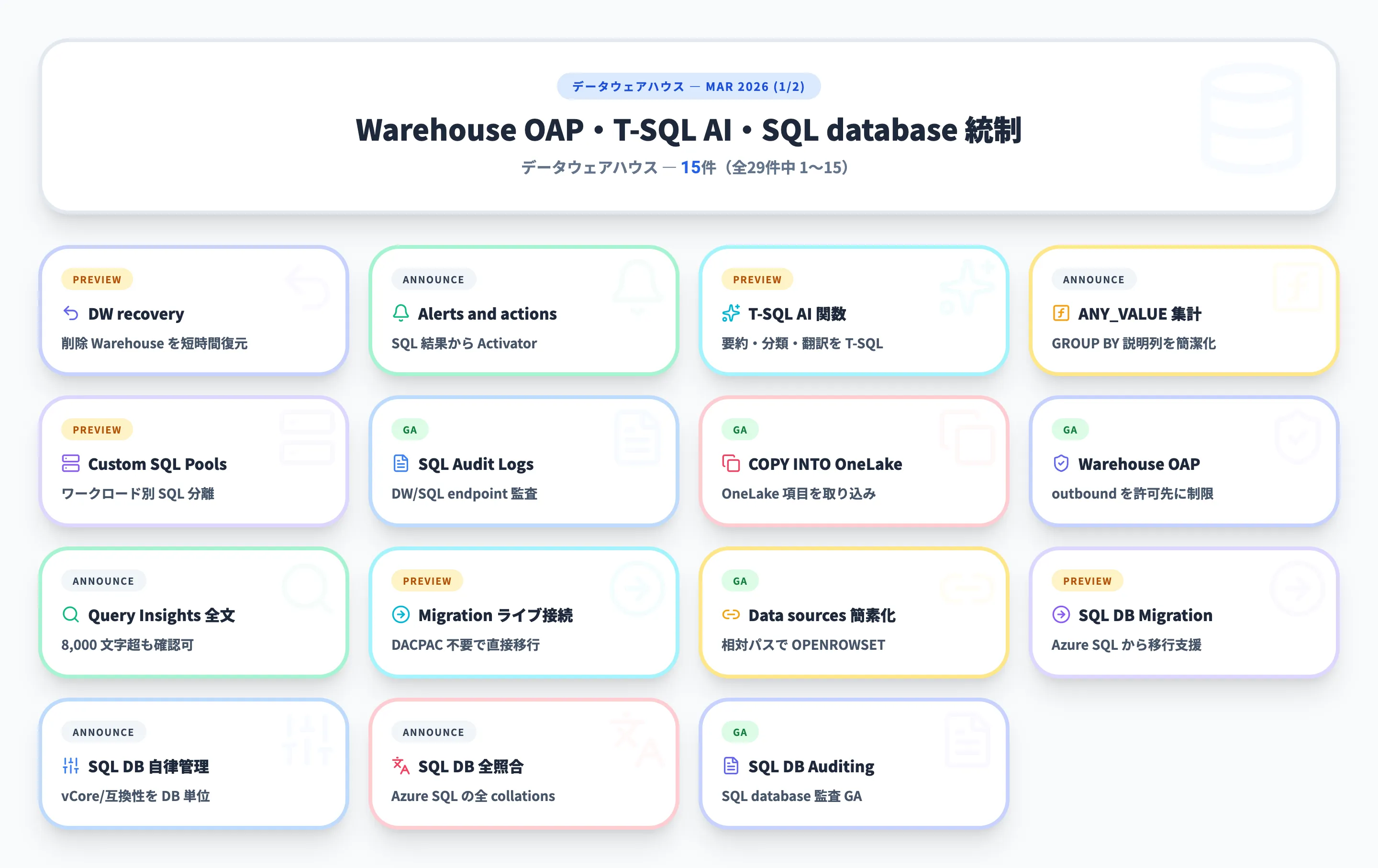
Task: Click the document icon beside SQL Audit Logs
Action: click(400, 464)
